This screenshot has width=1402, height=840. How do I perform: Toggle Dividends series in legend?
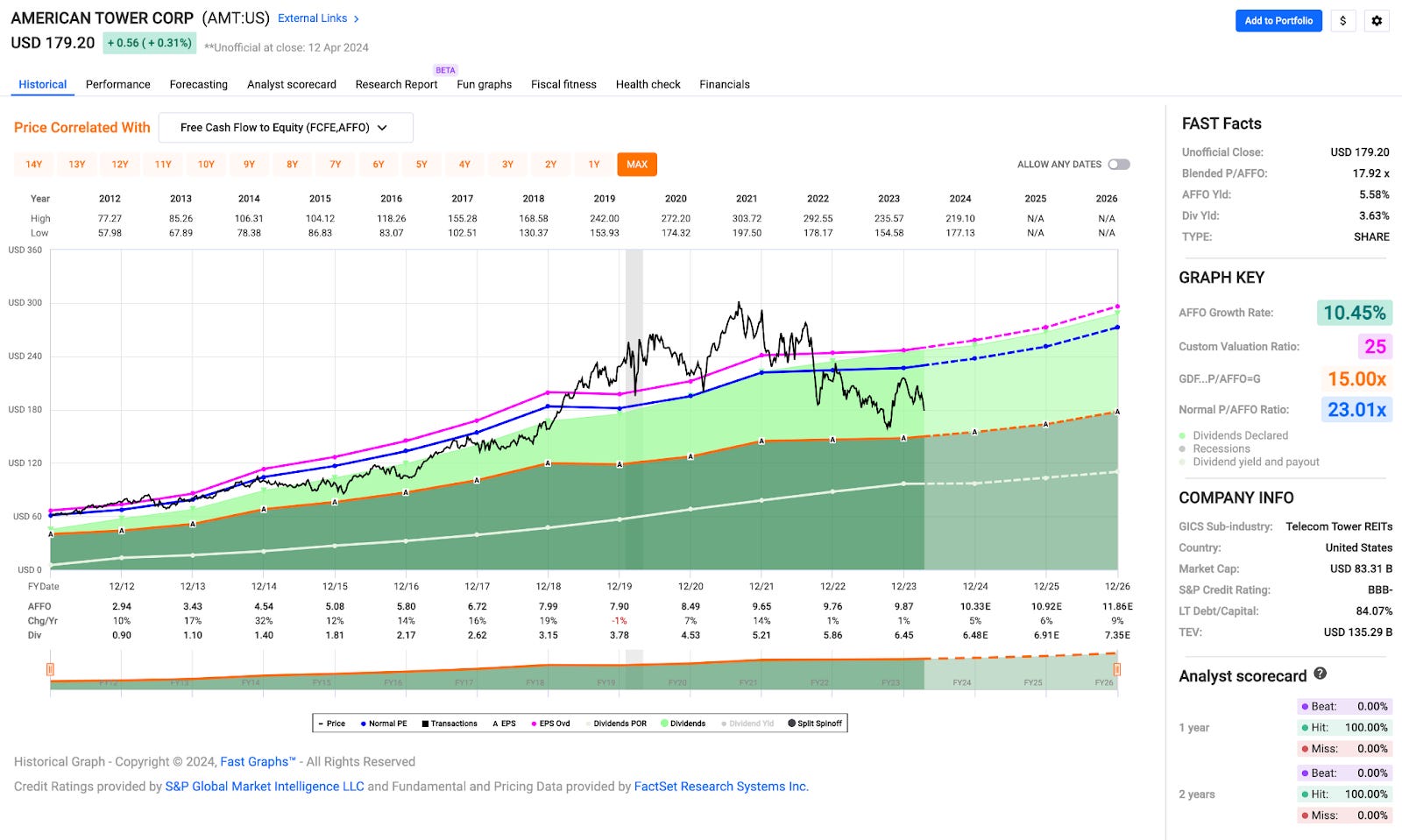click(x=683, y=724)
